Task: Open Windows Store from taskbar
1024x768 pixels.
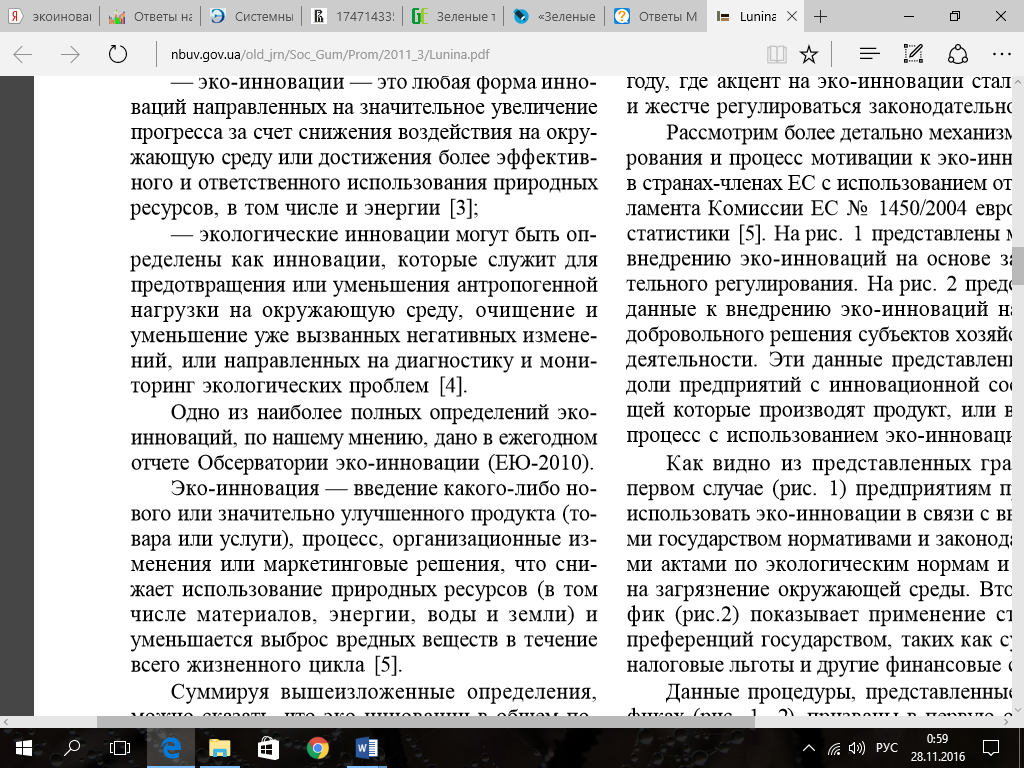Action: (x=268, y=748)
